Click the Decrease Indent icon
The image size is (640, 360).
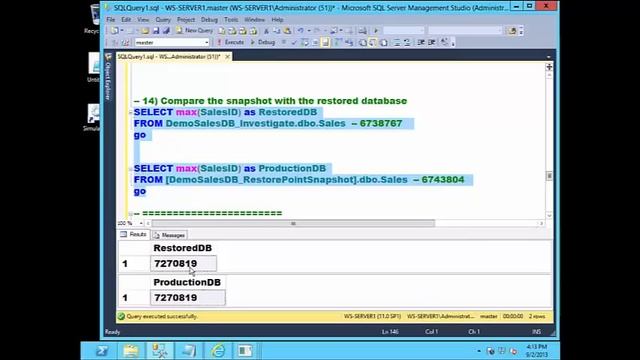pos(421,42)
